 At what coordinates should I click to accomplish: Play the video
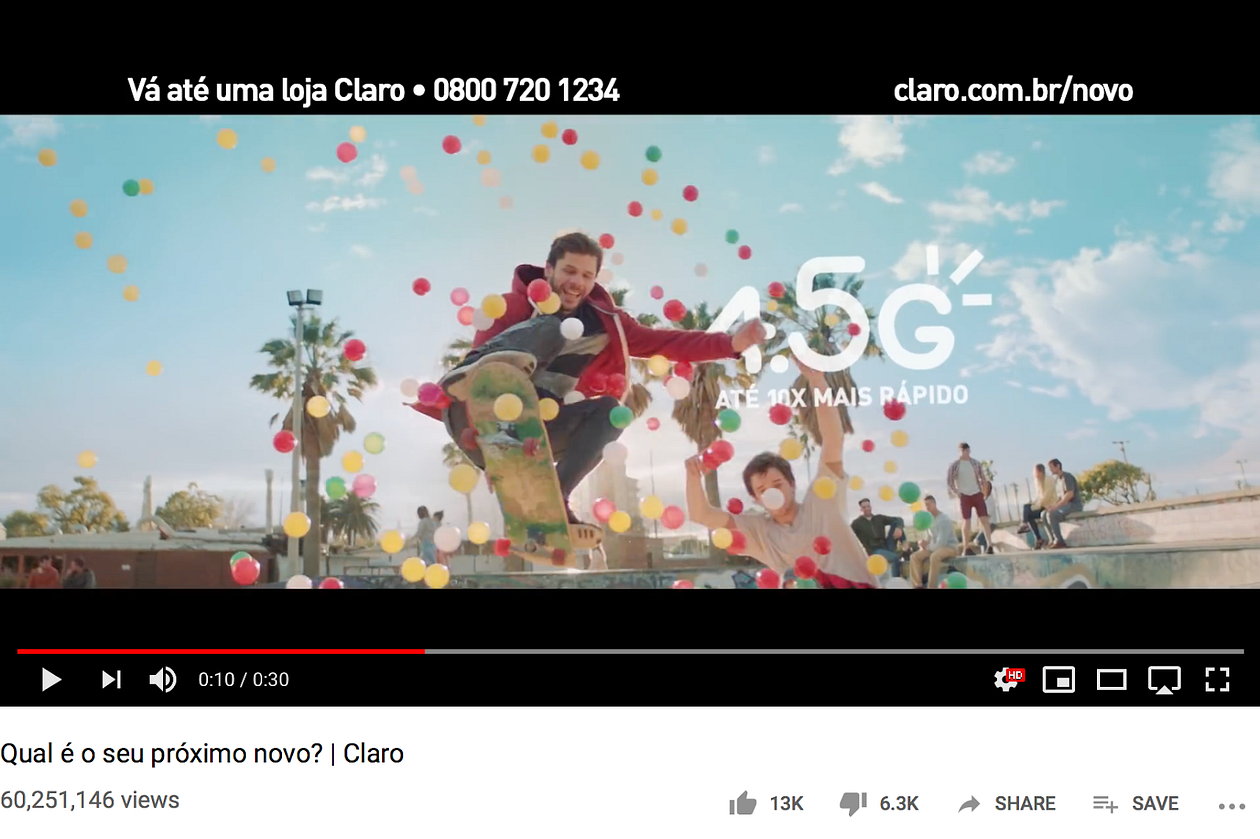(x=51, y=680)
